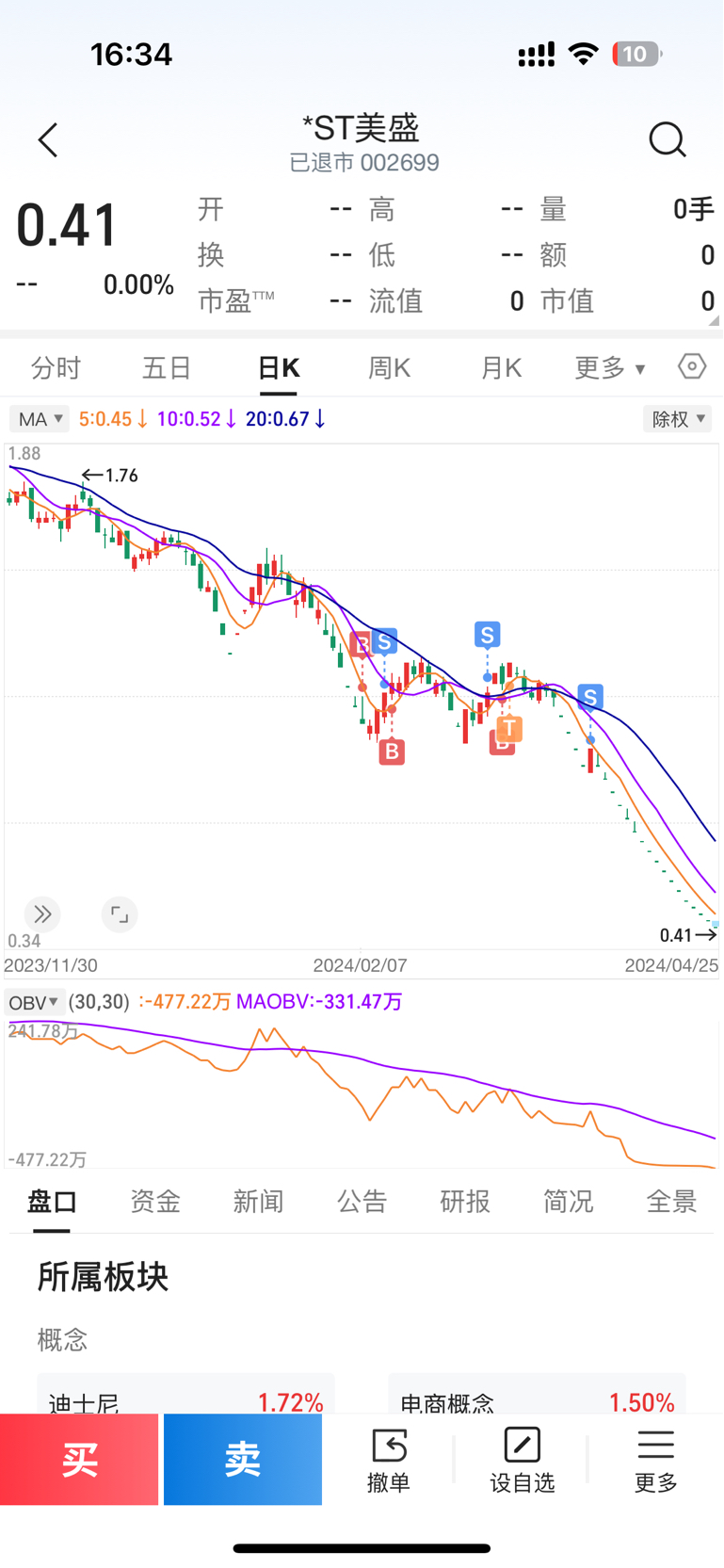Tap the fullscreen landscape chart icon

pyautogui.click(x=120, y=913)
